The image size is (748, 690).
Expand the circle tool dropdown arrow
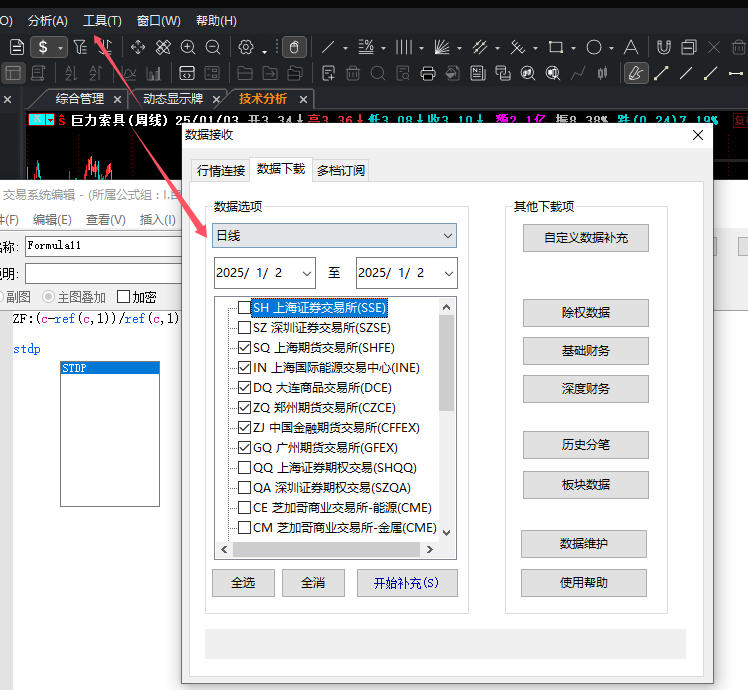612,48
